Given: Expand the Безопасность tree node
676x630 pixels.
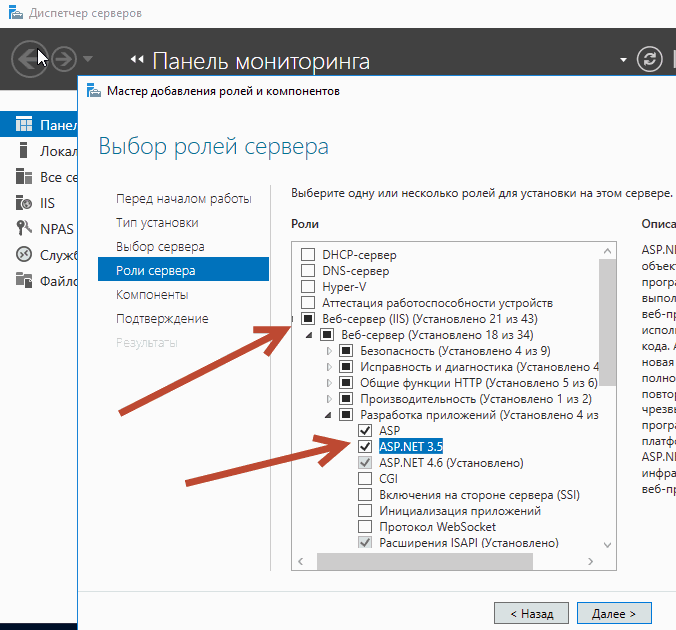Looking at the screenshot, I should pyautogui.click(x=330, y=351).
